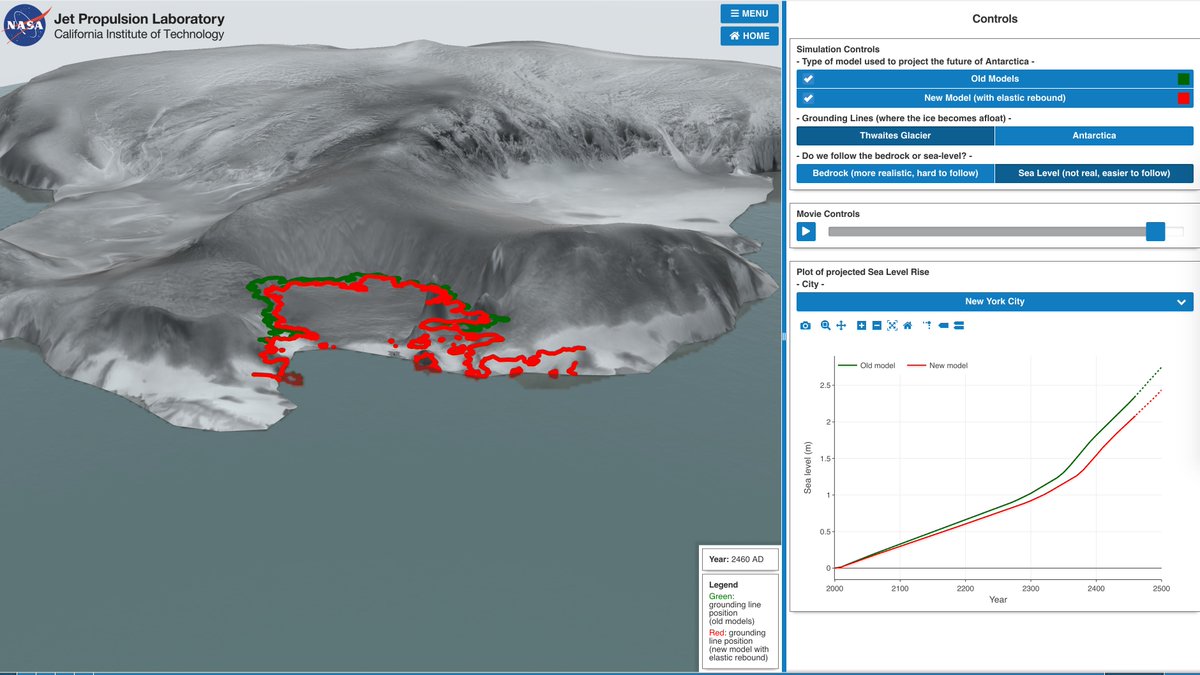This screenshot has height=675, width=1200.
Task: Open the New York City dropdown
Action: (x=995, y=301)
